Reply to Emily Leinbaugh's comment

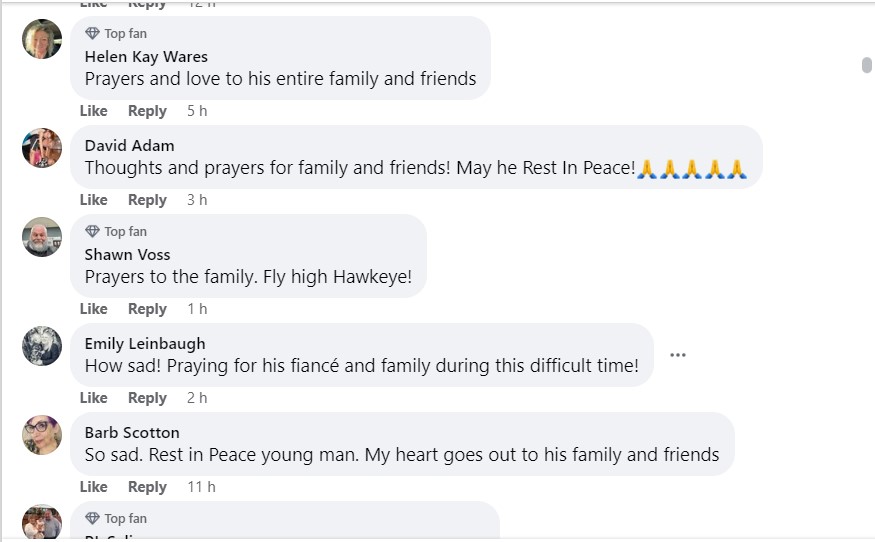147,398
